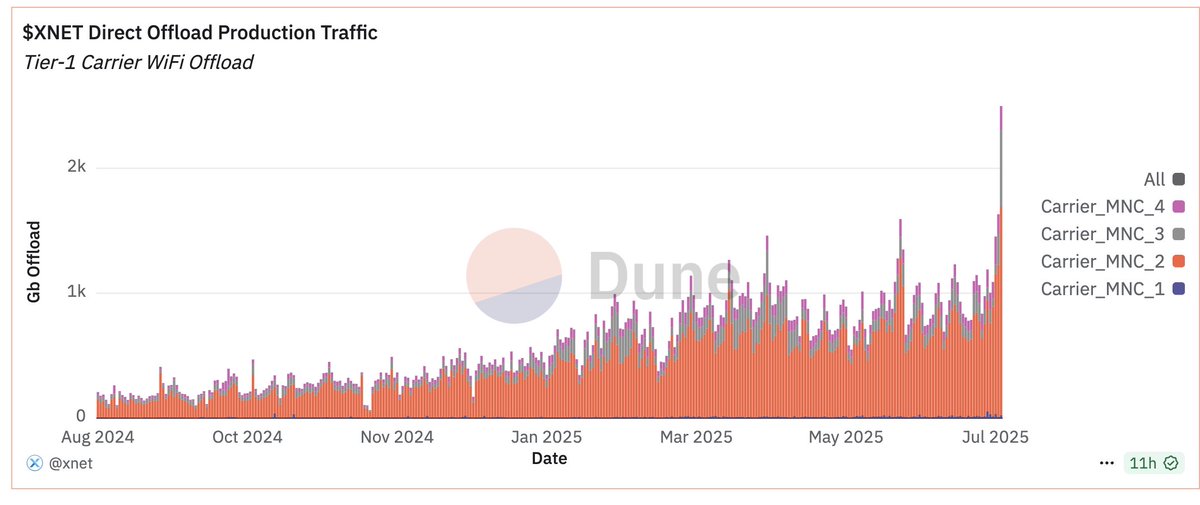The width and height of the screenshot is (1200, 505).
Task: Open the three-dot chart options menu
Action: pos(1107,463)
